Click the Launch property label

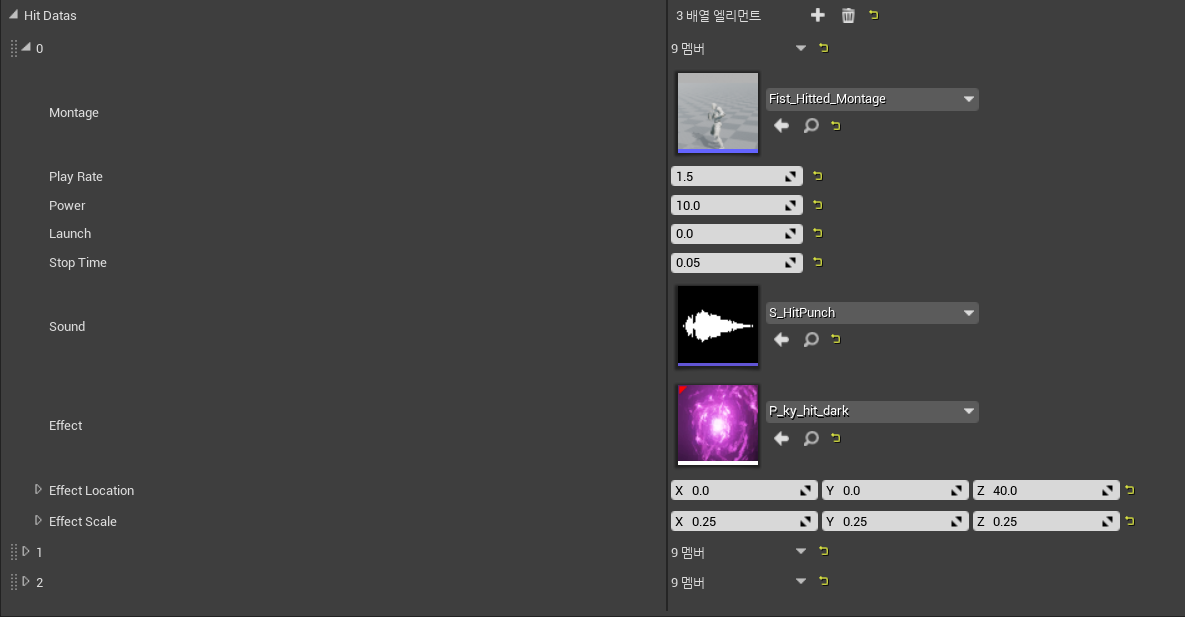(70, 234)
